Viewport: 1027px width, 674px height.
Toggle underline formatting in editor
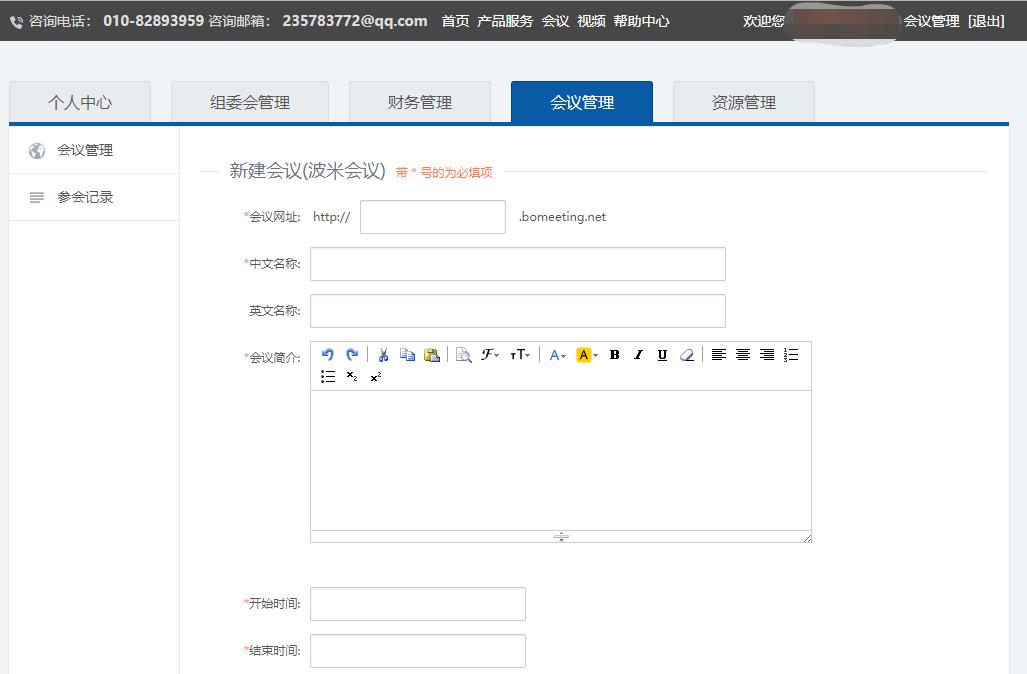662,355
